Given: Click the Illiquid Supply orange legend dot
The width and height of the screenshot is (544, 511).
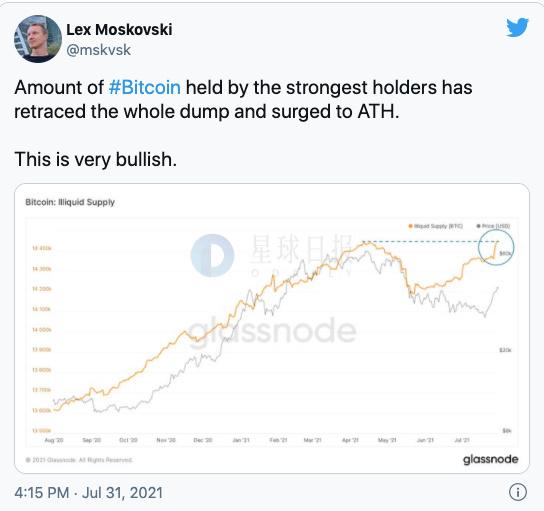Looking at the screenshot, I should (410, 226).
